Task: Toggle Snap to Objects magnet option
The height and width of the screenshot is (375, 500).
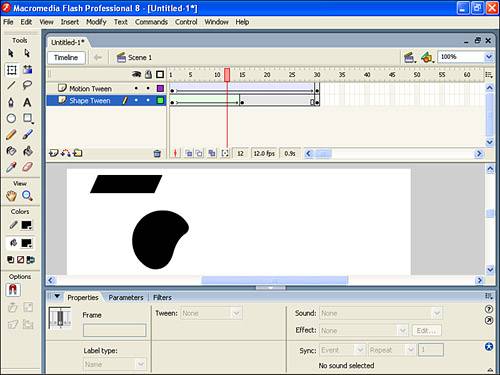Action: [13, 290]
